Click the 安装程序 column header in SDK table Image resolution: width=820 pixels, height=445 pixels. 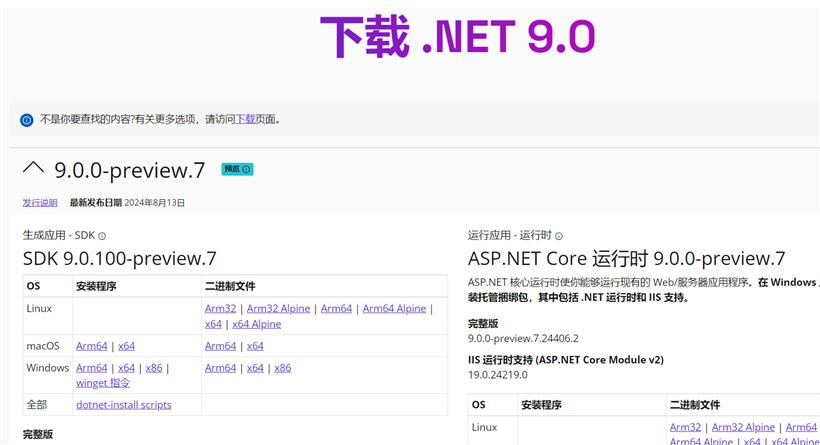(x=96, y=287)
